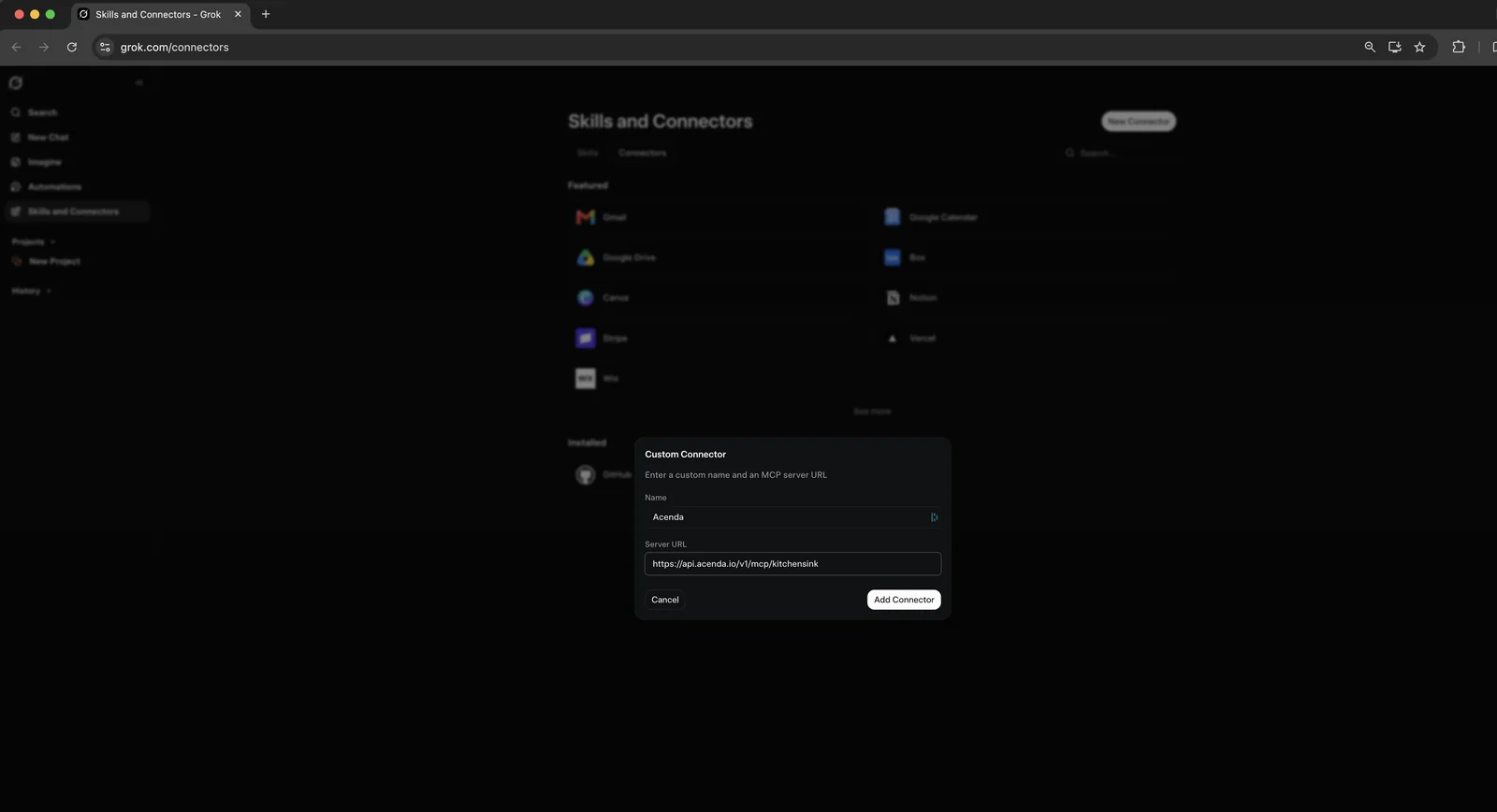The image size is (1497, 812).
Task: Reload the grok.com page
Action: click(72, 47)
